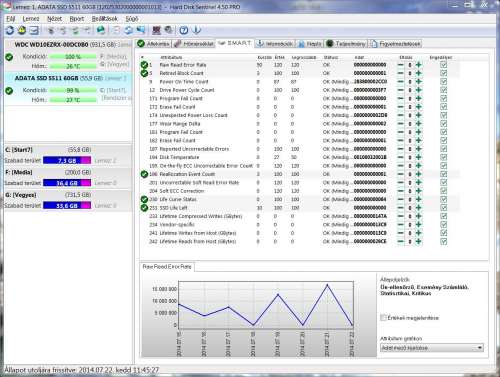Click the green plus on Disk Temperature row
Image resolution: width=500 pixels, height=377 pixels.
419,157
